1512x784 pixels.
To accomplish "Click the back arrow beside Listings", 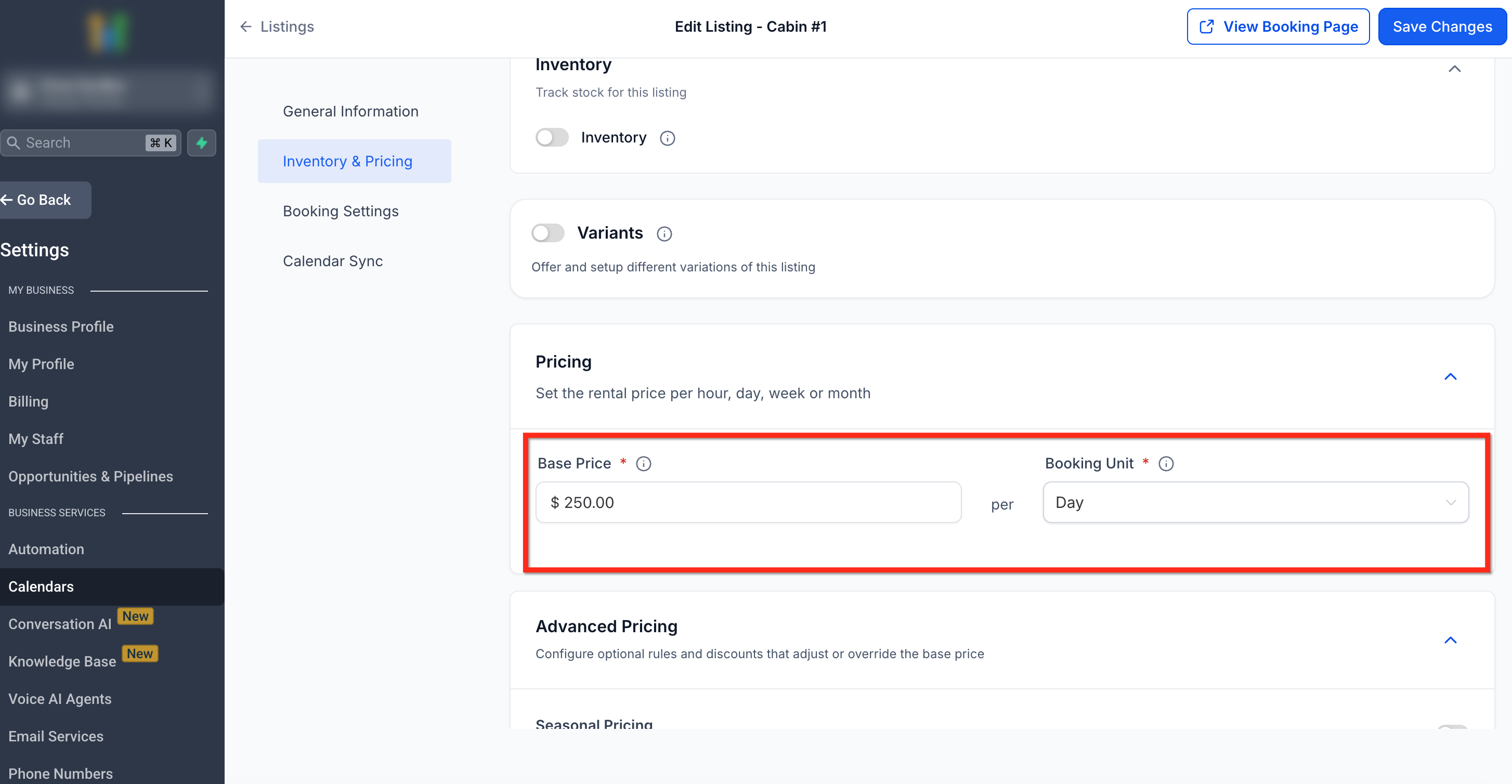I will click(245, 27).
